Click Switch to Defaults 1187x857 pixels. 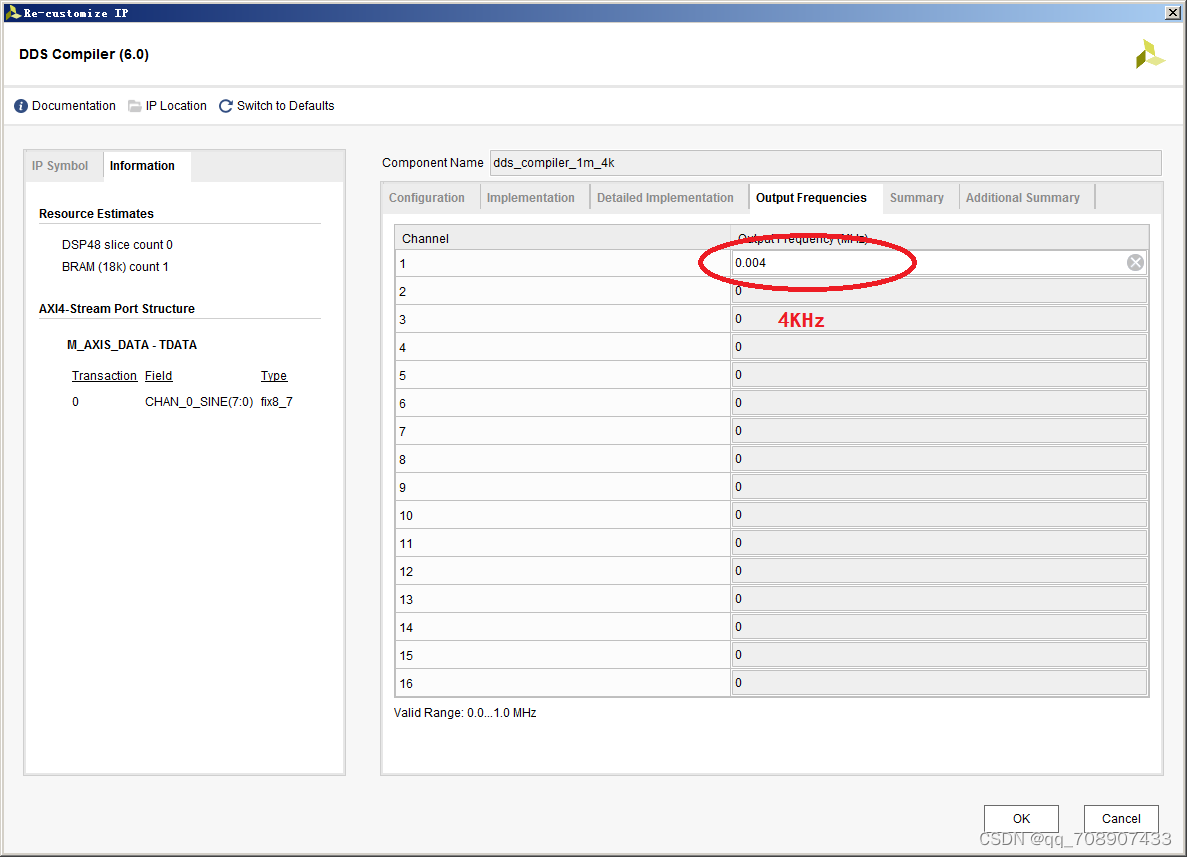[285, 106]
